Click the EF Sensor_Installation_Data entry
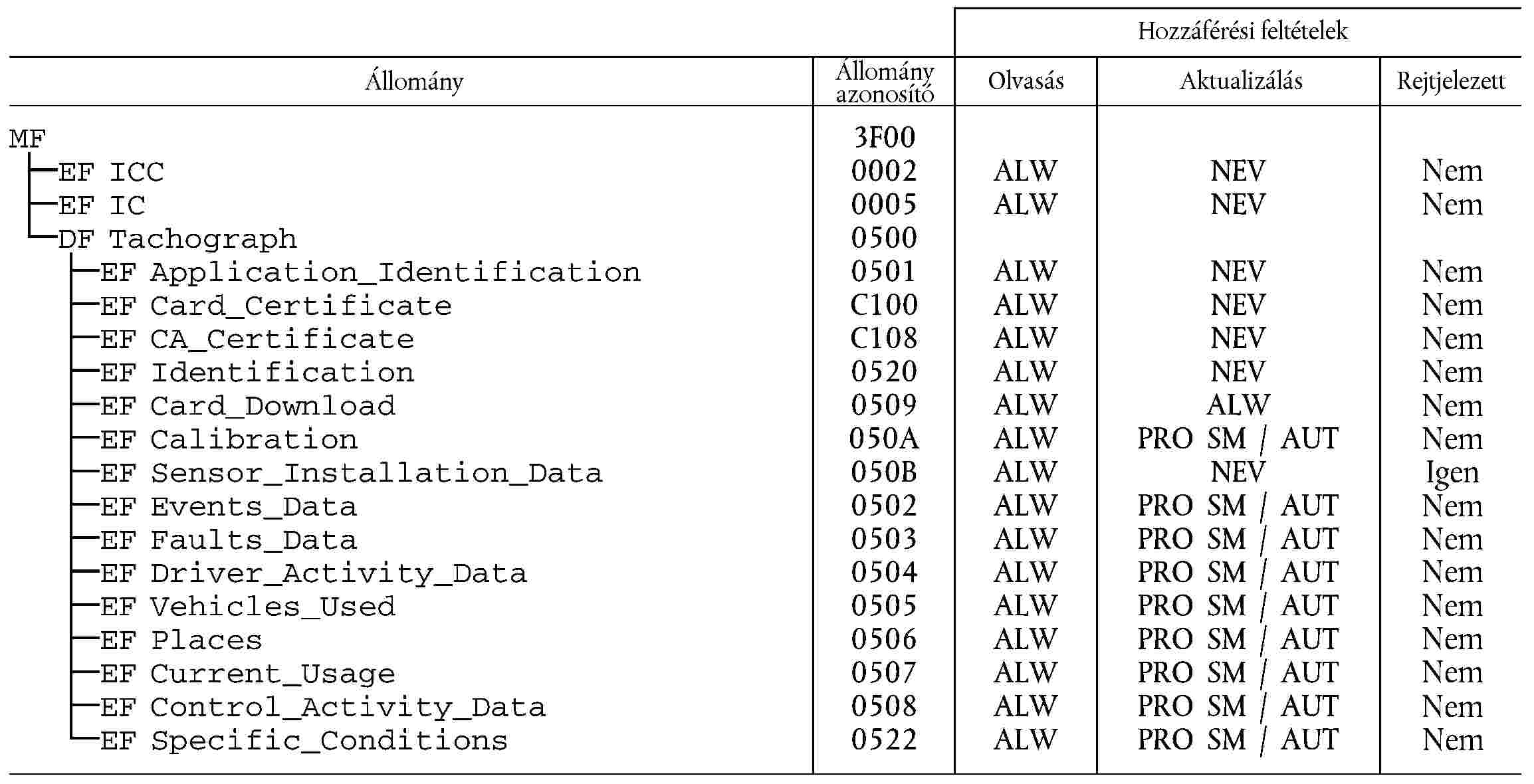This screenshot has height=784, width=1534. [x=351, y=473]
